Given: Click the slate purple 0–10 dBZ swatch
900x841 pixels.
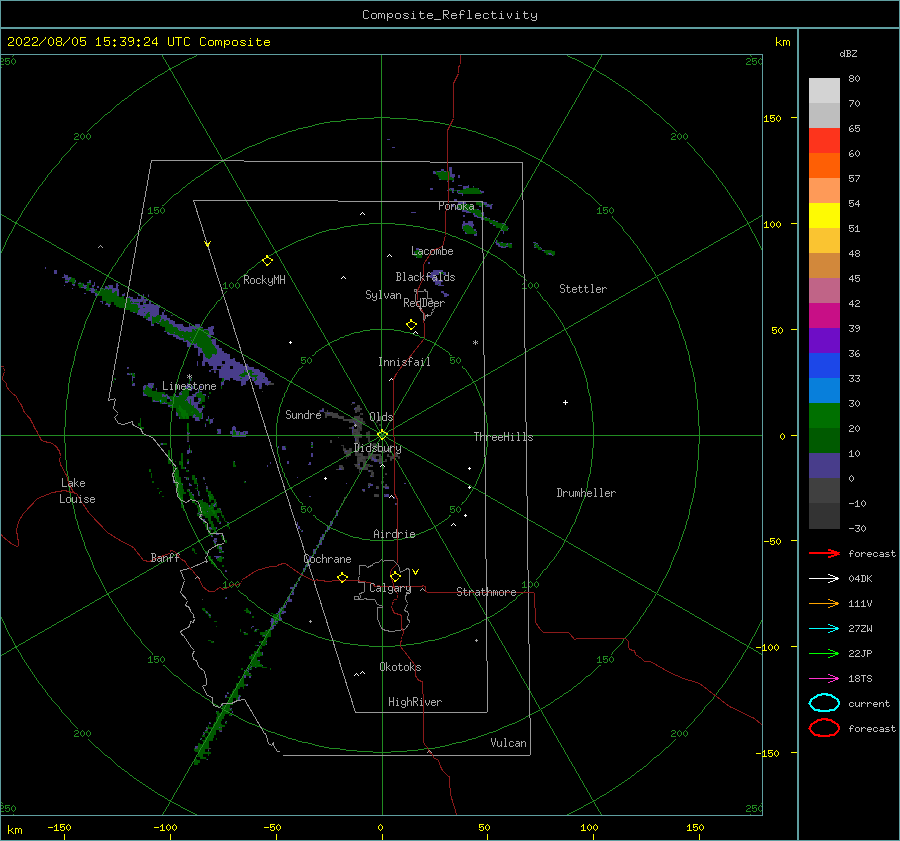Looking at the screenshot, I should (824, 466).
